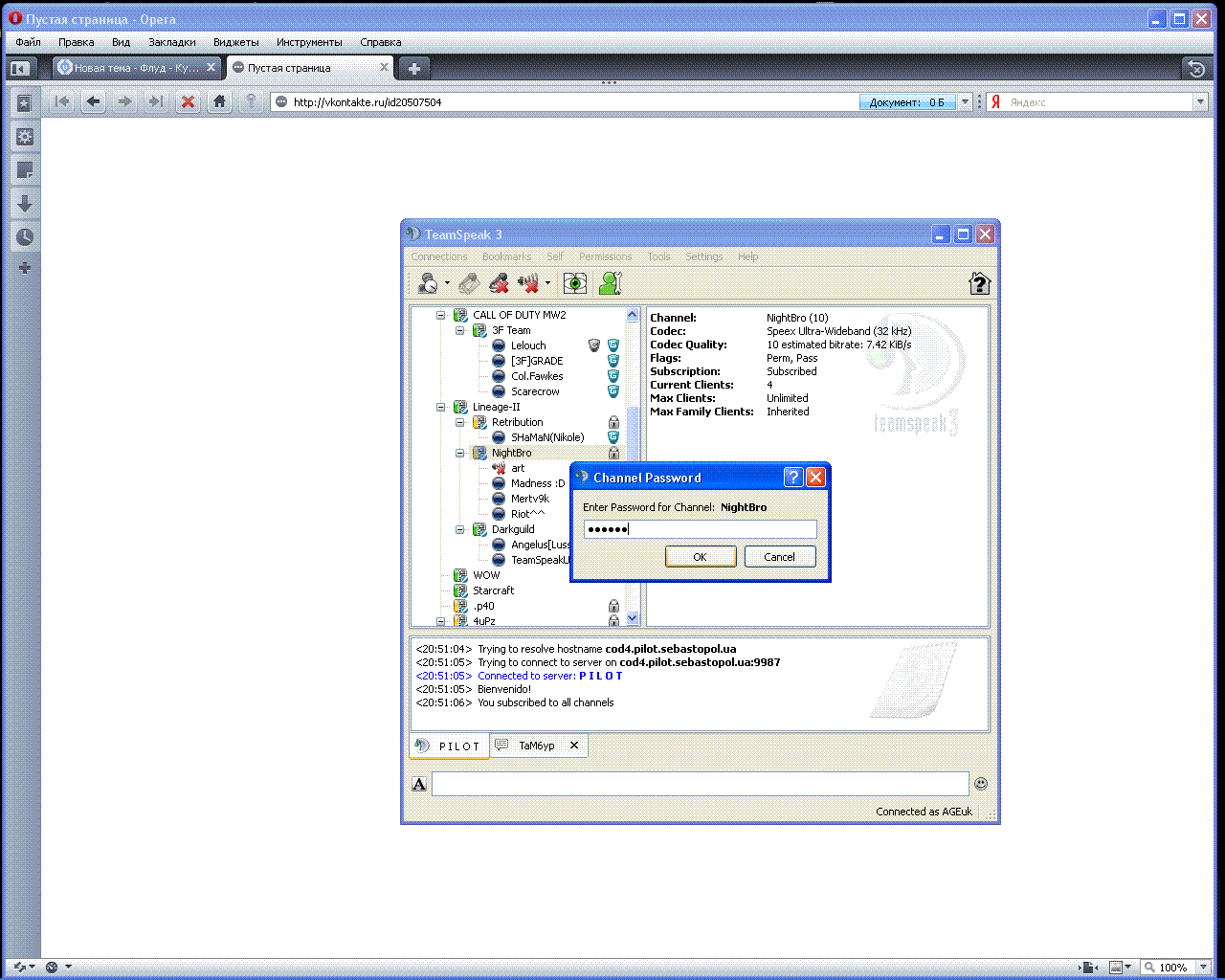The height and width of the screenshot is (980, 1225).
Task: Switch to the Новая тема - Флуд tab
Action: [x=137, y=68]
